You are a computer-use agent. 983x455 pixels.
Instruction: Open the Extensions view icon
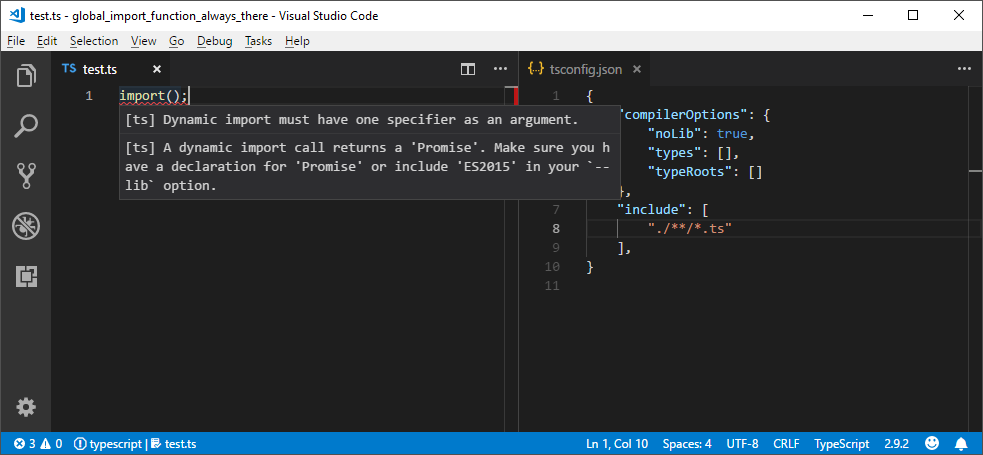[x=26, y=276]
